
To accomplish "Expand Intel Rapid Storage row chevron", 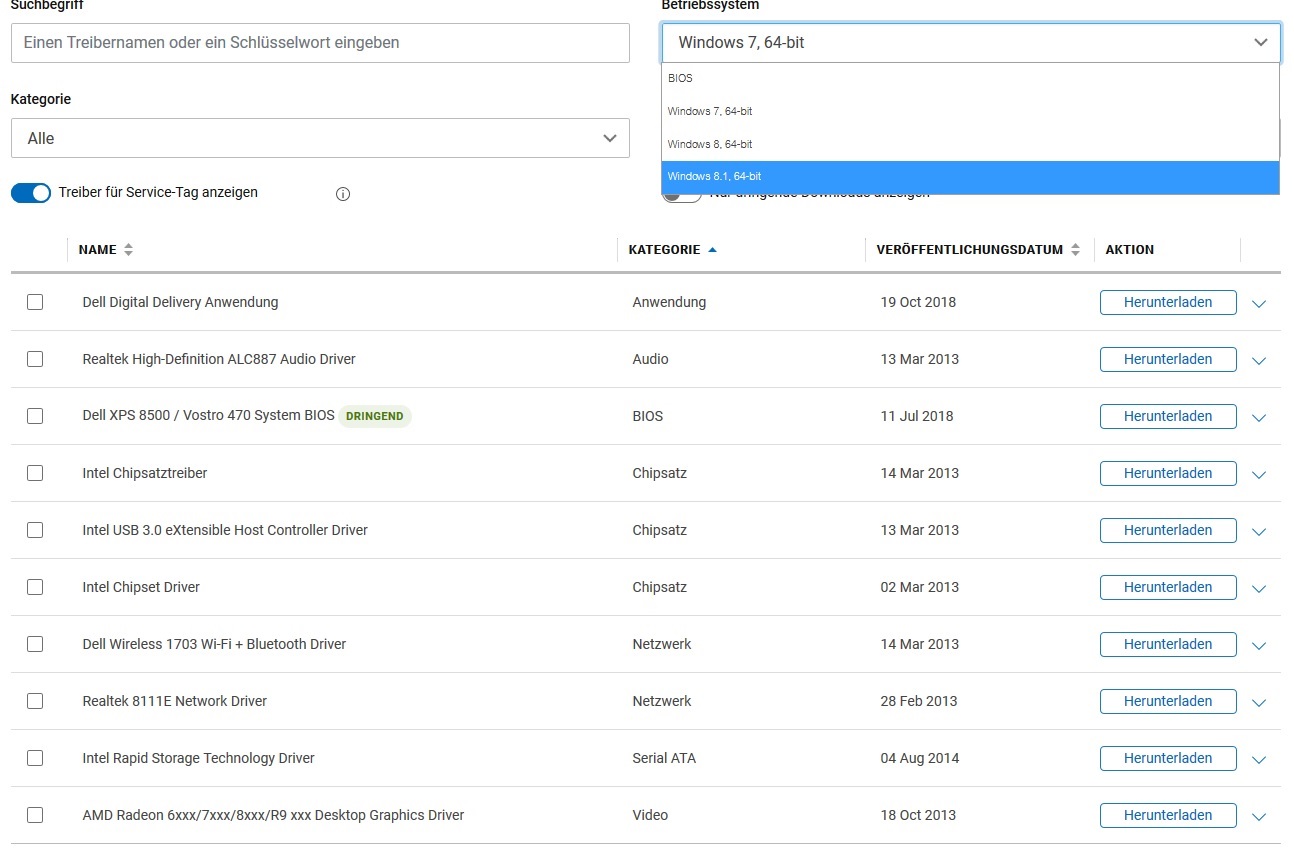I will click(1259, 760).
